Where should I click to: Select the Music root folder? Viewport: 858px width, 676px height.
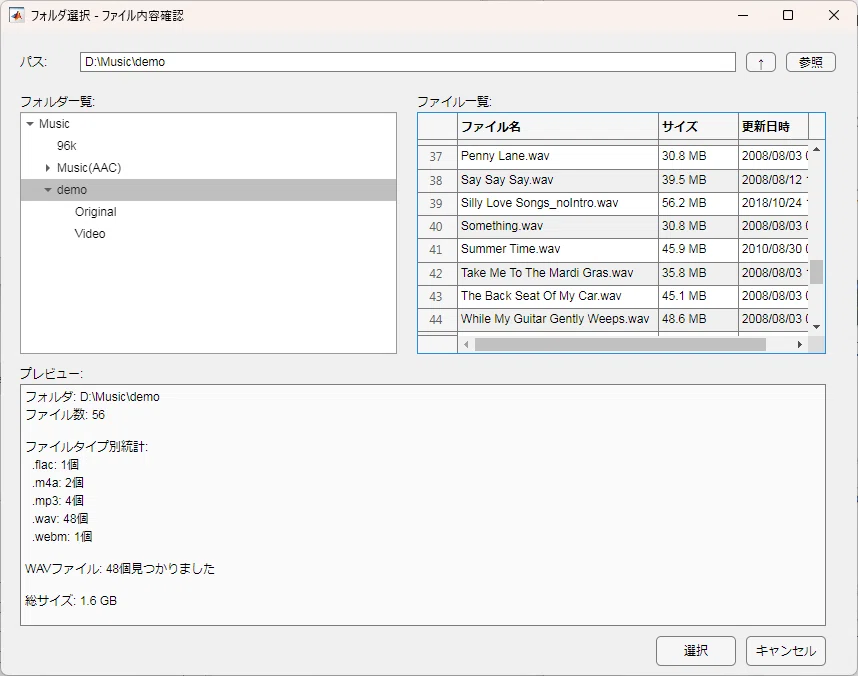click(54, 124)
